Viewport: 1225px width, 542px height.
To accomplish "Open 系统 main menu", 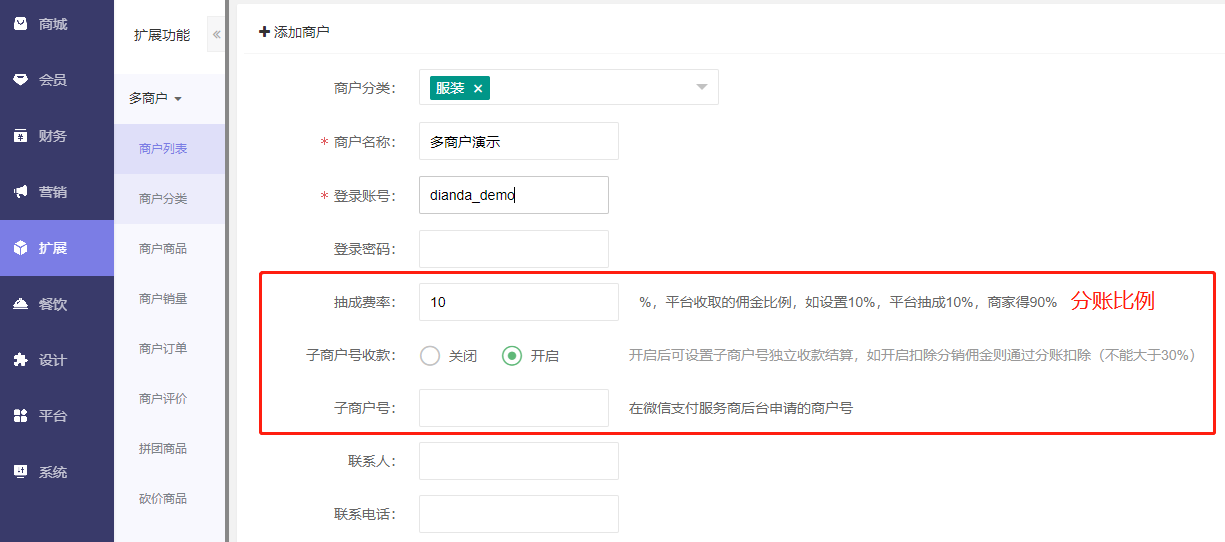I will [x=57, y=472].
